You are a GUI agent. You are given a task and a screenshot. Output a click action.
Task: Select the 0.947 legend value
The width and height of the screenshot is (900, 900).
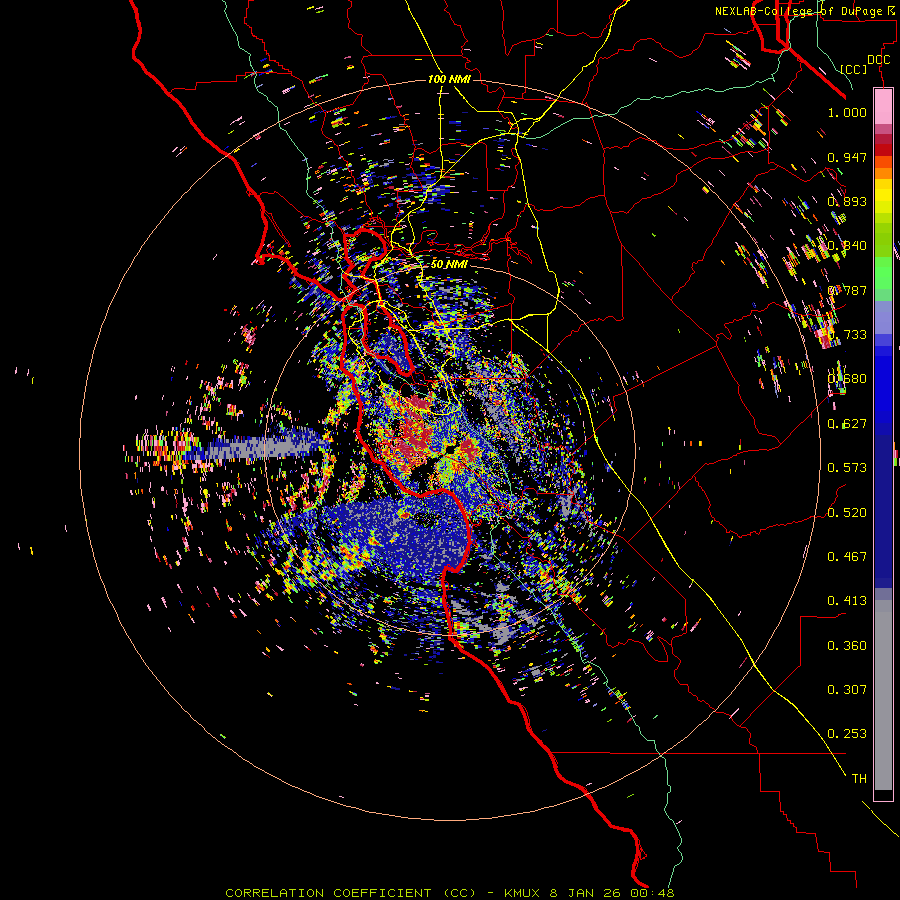click(847, 157)
